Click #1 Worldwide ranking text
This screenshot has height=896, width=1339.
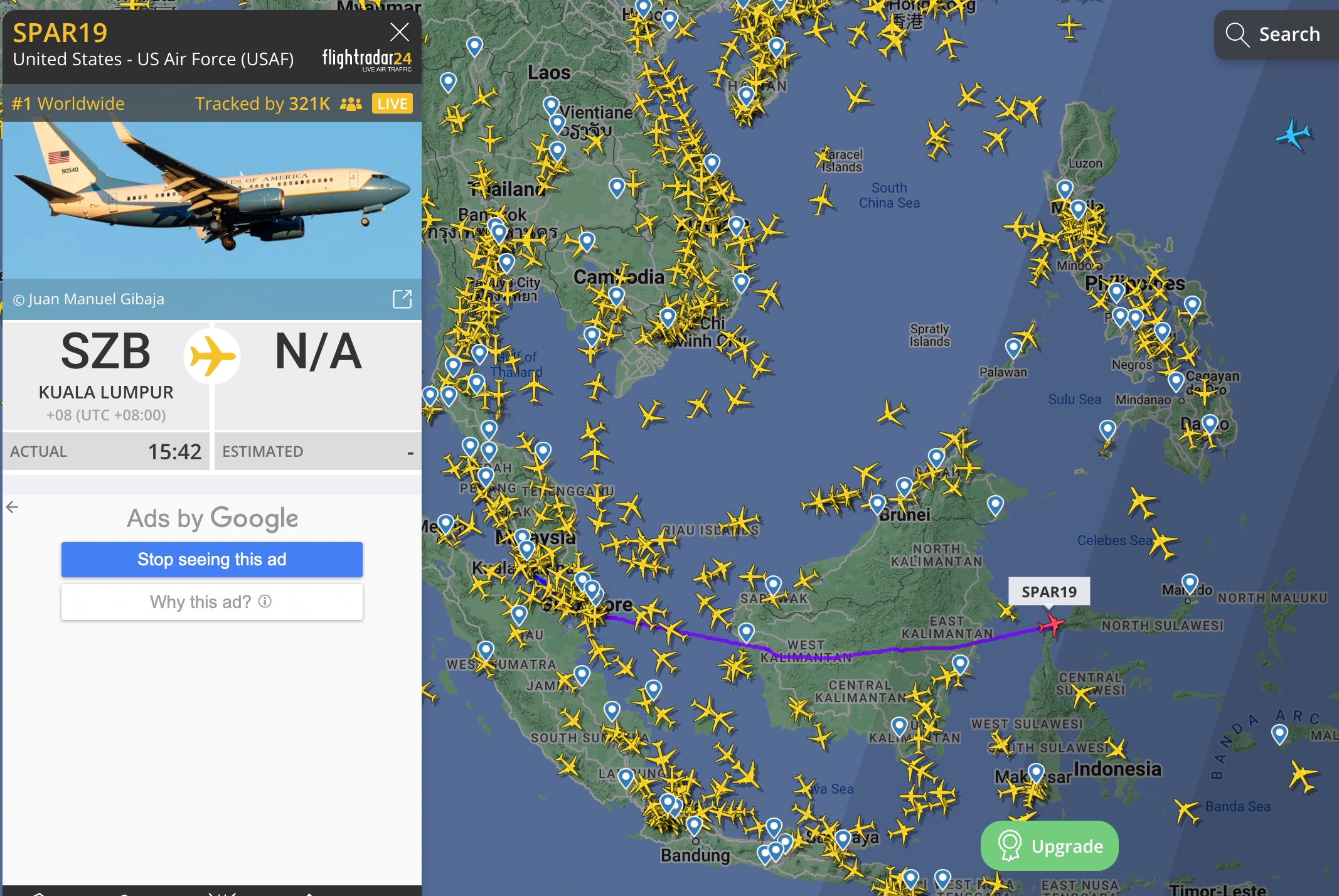68,104
